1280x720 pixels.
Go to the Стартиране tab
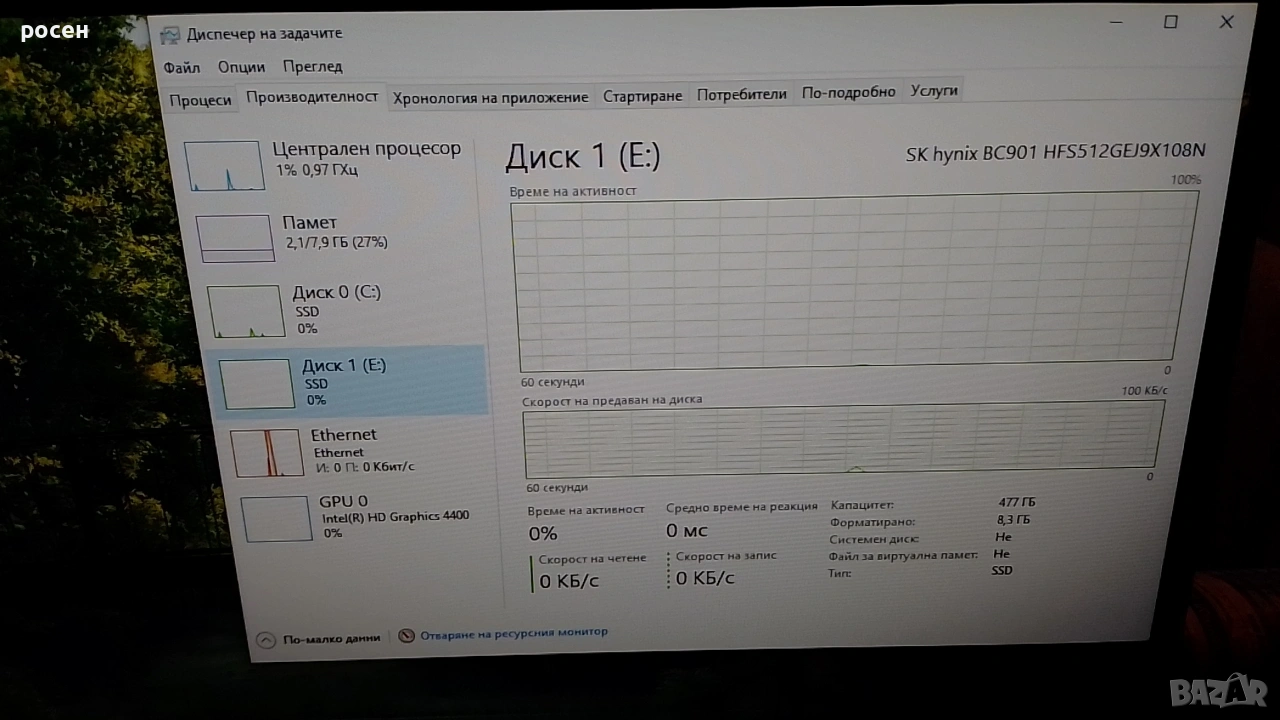(642, 96)
